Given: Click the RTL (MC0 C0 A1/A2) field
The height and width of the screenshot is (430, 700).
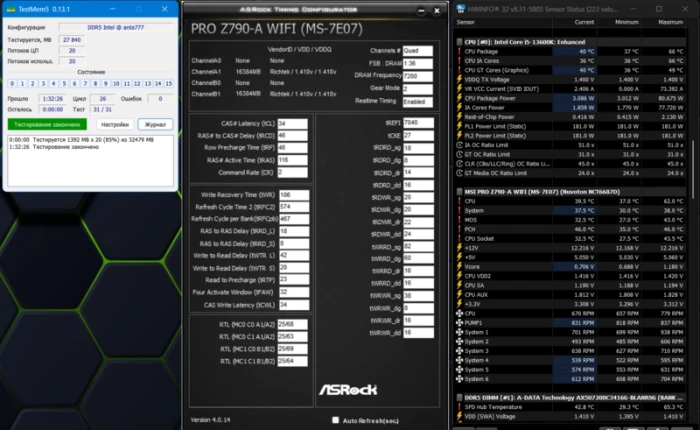Looking at the screenshot, I should click(x=292, y=325).
